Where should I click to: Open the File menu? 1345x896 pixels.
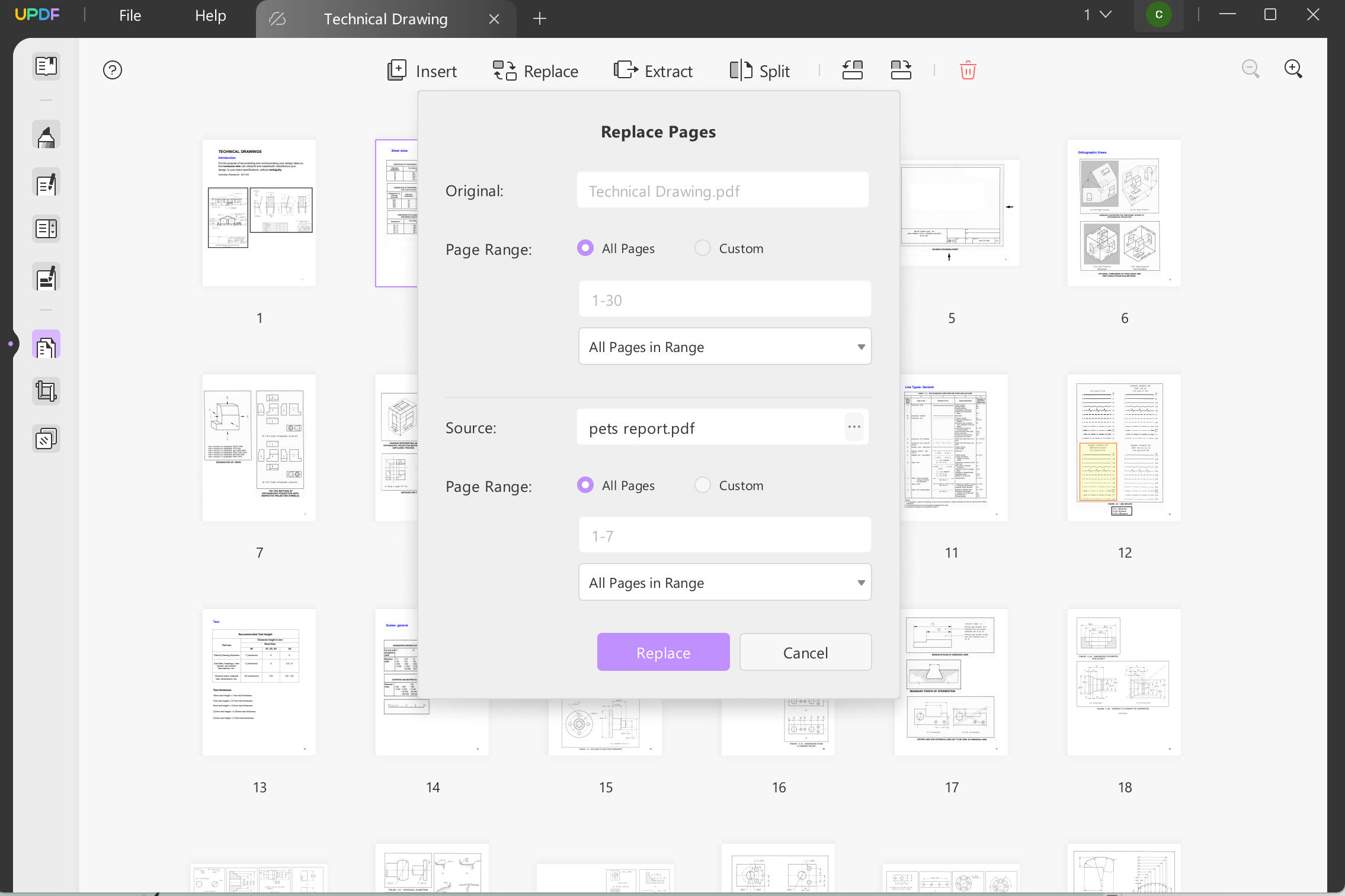[129, 15]
